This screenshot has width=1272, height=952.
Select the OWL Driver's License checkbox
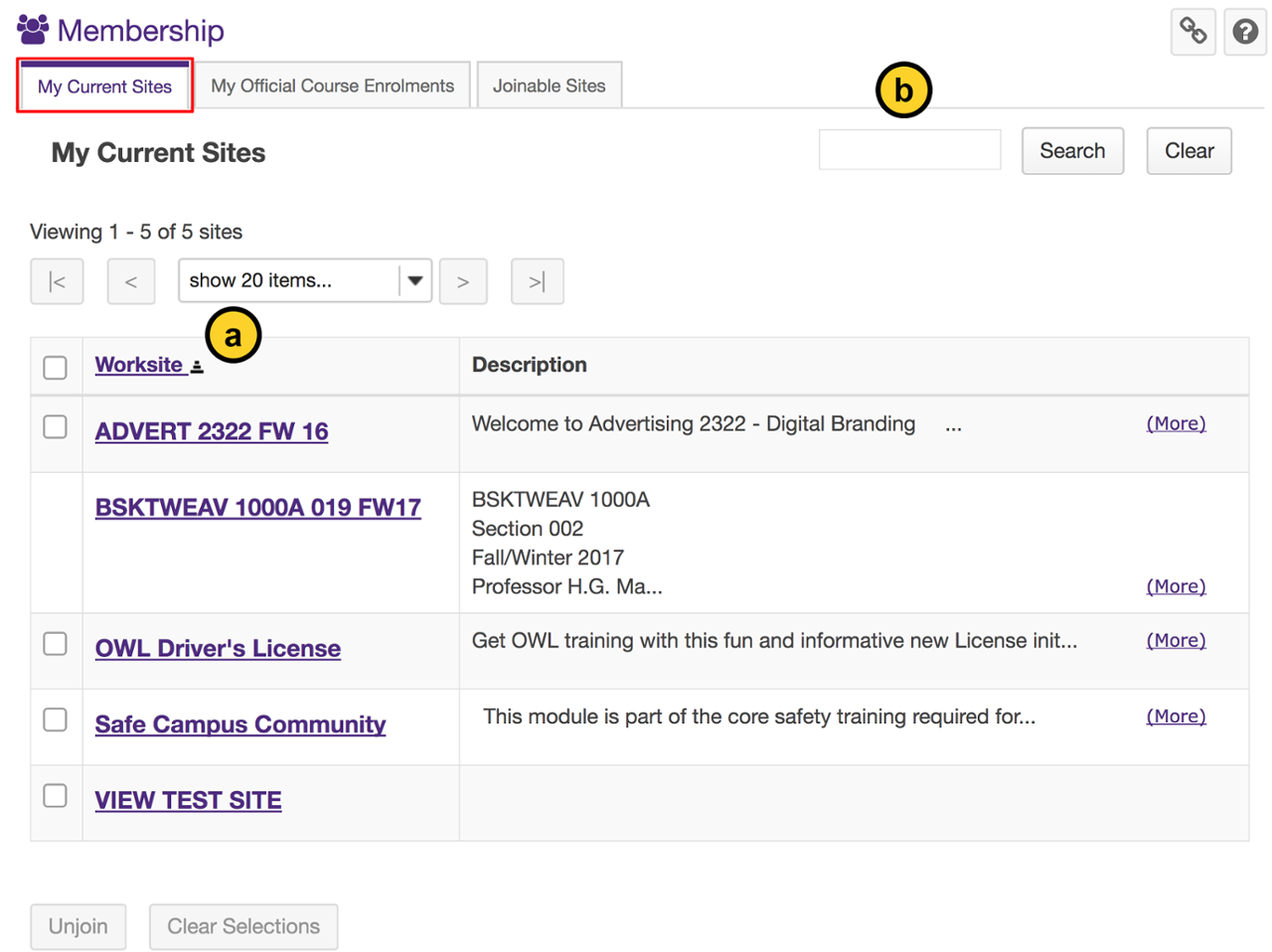pos(56,644)
